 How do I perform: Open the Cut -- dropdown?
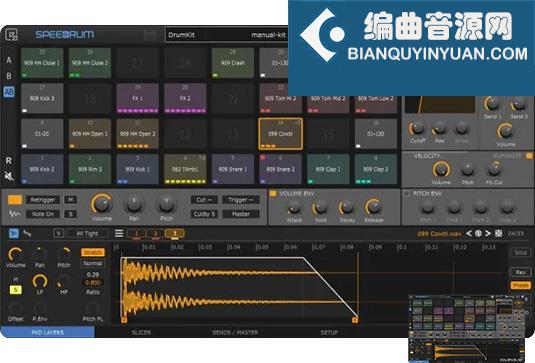[204, 200]
